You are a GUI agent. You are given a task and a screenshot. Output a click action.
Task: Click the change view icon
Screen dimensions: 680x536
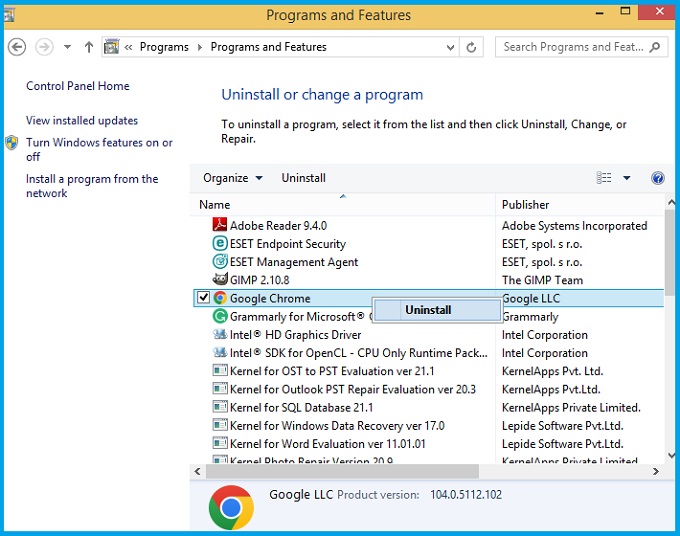pos(604,178)
